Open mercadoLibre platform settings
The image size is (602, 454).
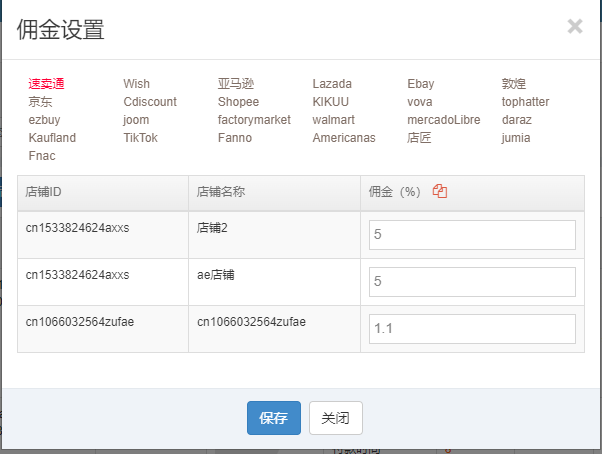[444, 120]
